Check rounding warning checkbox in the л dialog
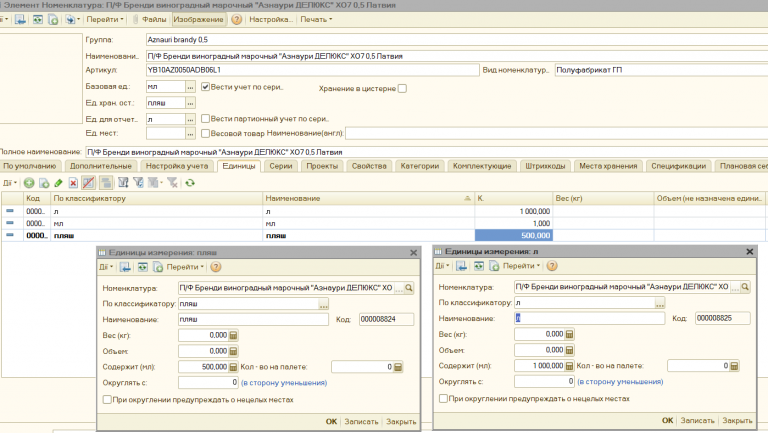Viewport: 768px width, 433px height. point(443,399)
